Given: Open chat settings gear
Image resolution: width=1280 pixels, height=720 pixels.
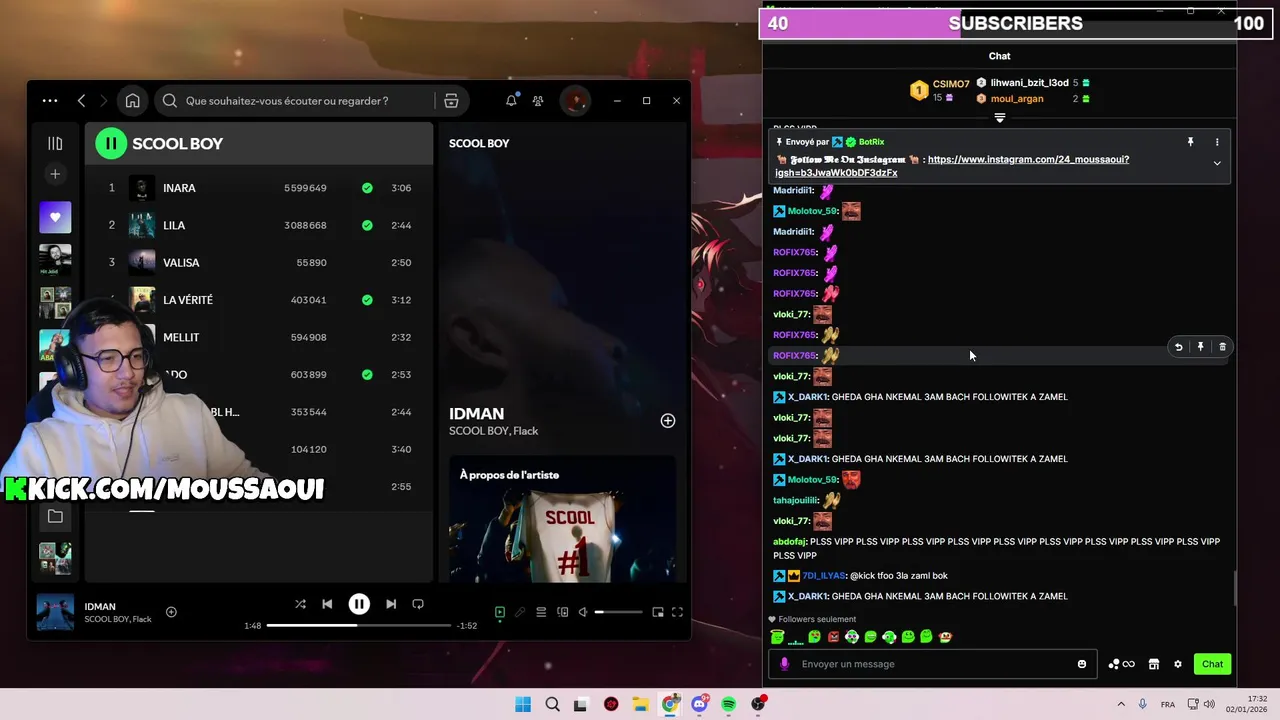Looking at the screenshot, I should tap(1178, 664).
